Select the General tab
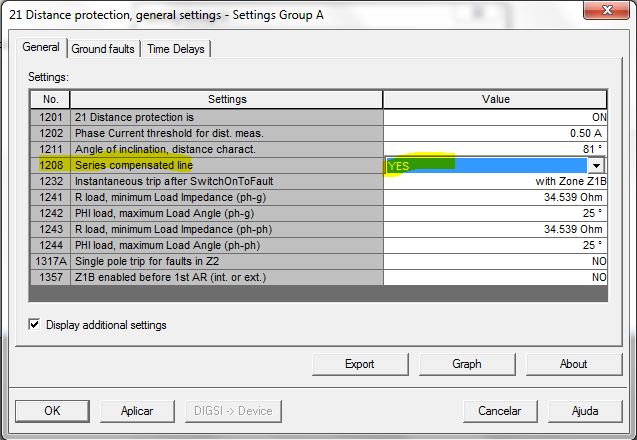This screenshot has height=440, width=637. pyautogui.click(x=41, y=48)
